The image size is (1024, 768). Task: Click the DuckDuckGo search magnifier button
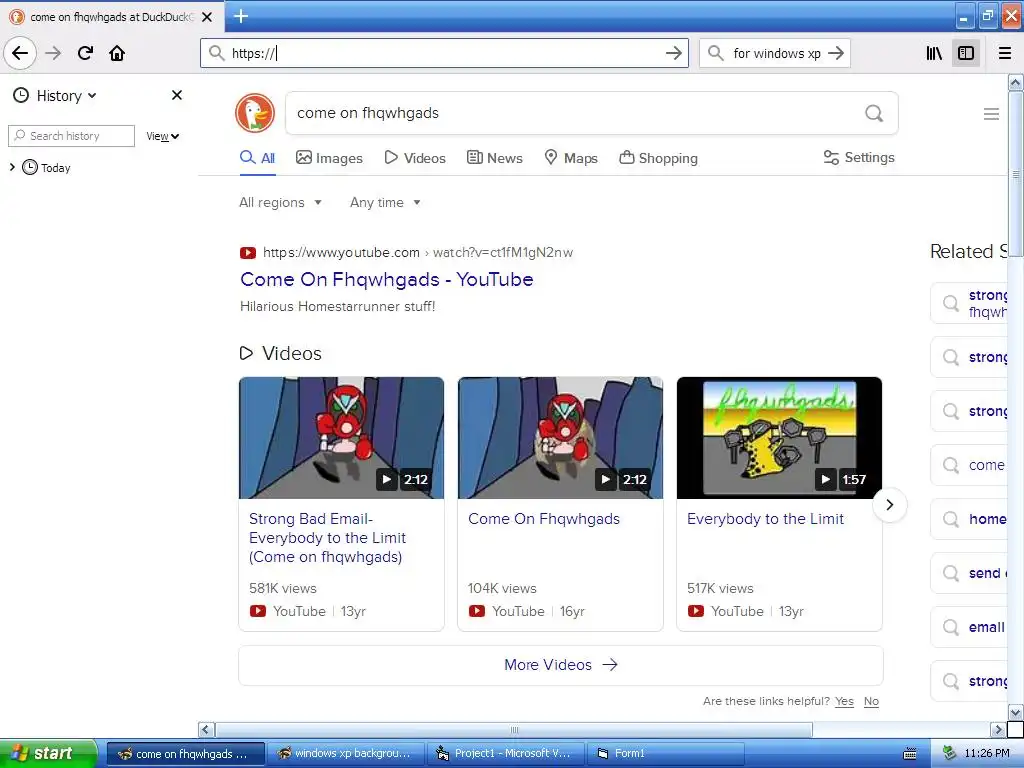[874, 113]
